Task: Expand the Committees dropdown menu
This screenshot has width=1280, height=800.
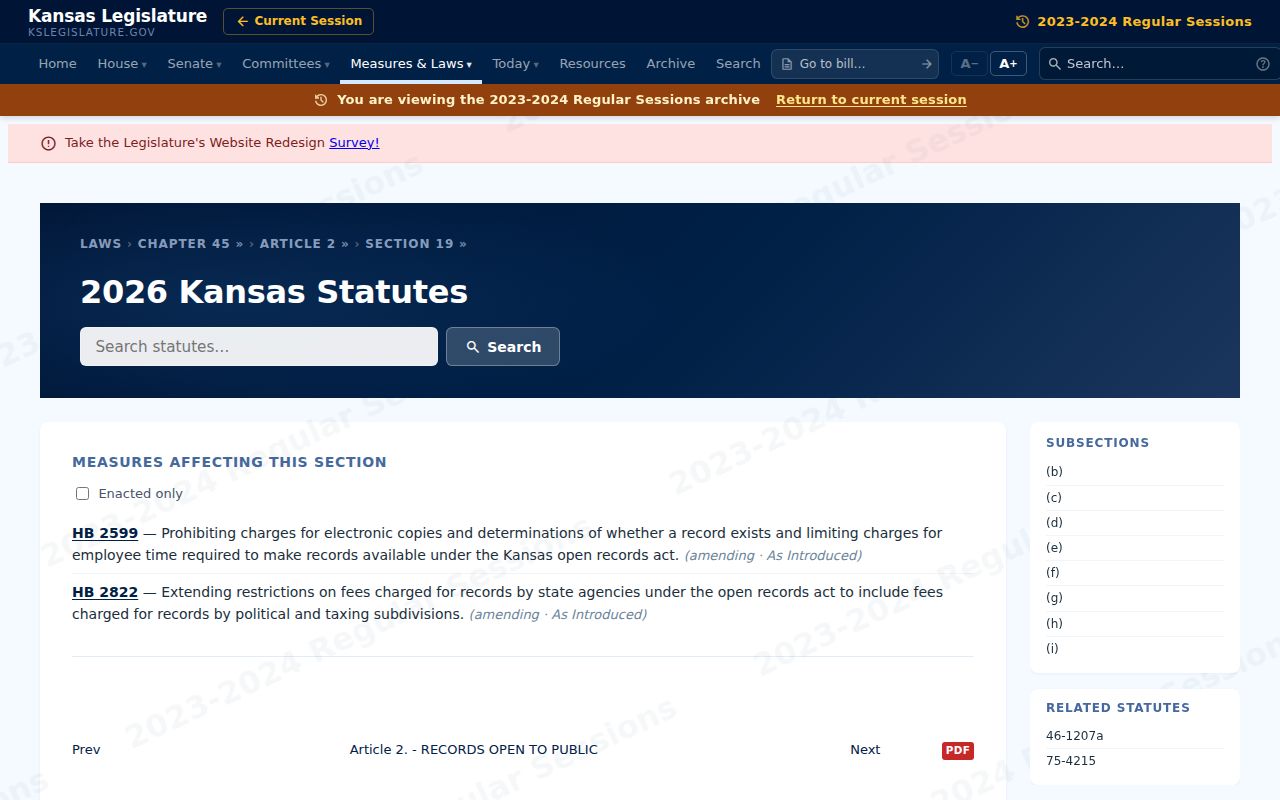Action: tap(286, 64)
